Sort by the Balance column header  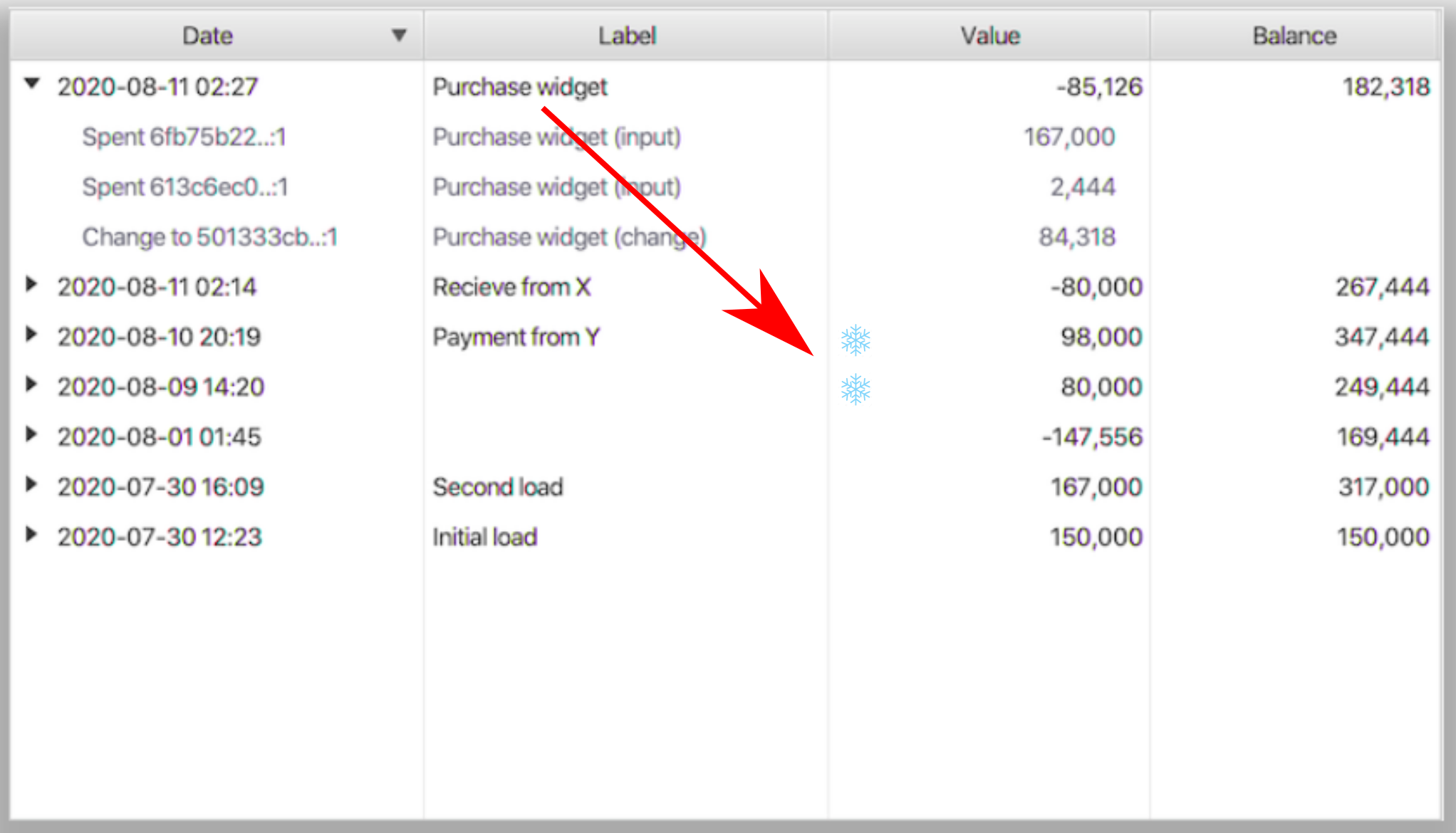point(1294,36)
